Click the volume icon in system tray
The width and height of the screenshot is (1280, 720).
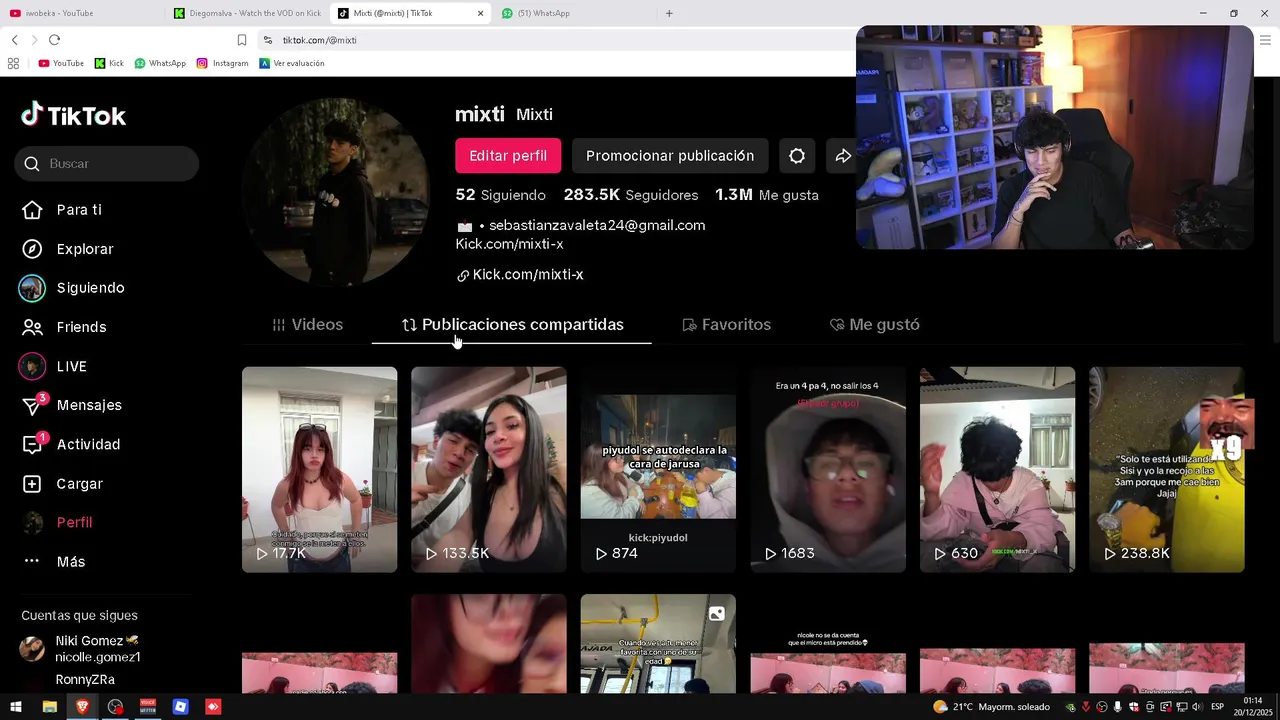(1197, 707)
